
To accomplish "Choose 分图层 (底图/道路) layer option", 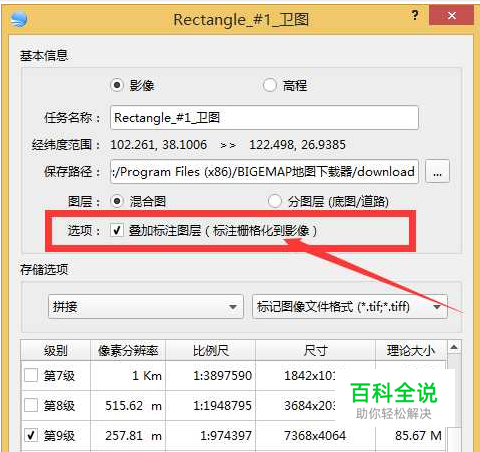I will (275, 201).
